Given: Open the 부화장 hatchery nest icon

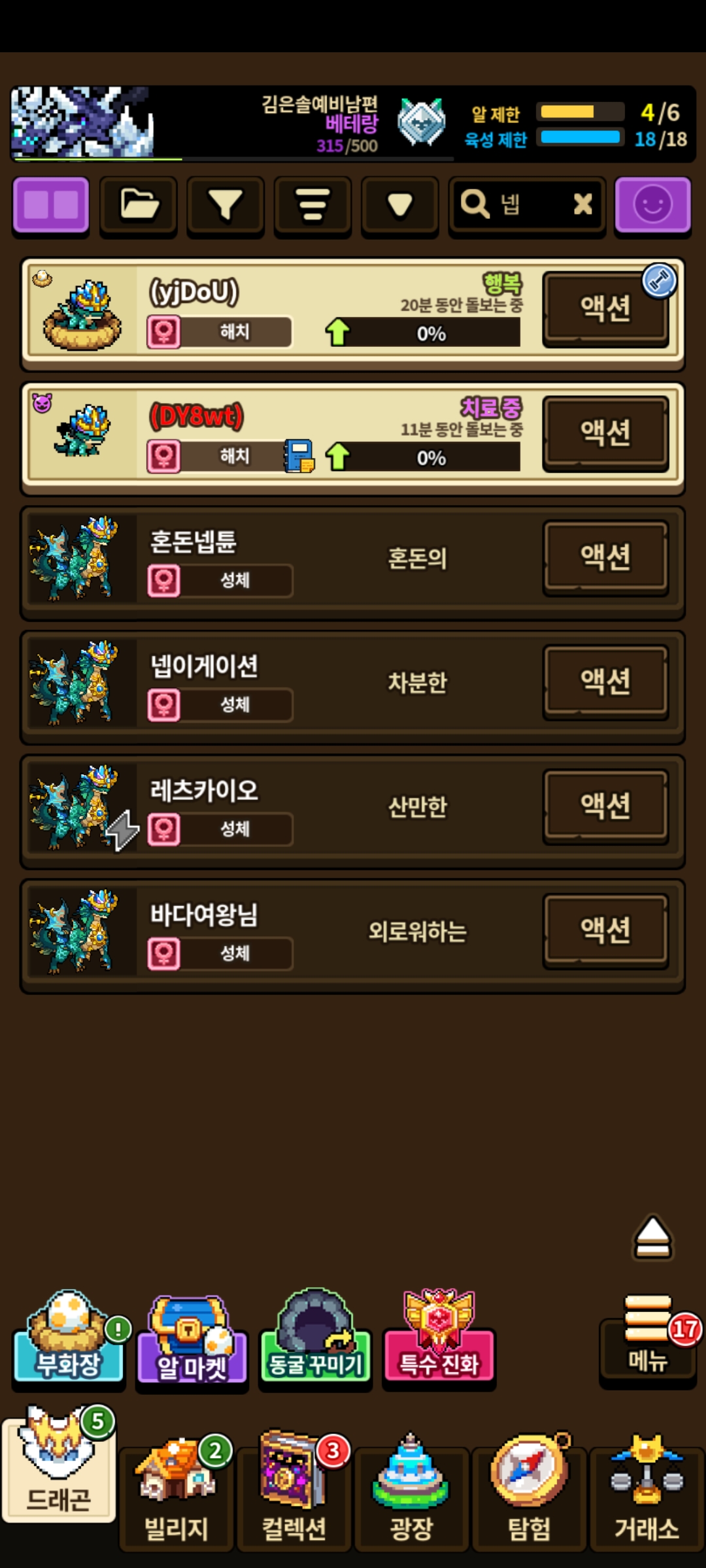Looking at the screenshot, I should tap(69, 1337).
